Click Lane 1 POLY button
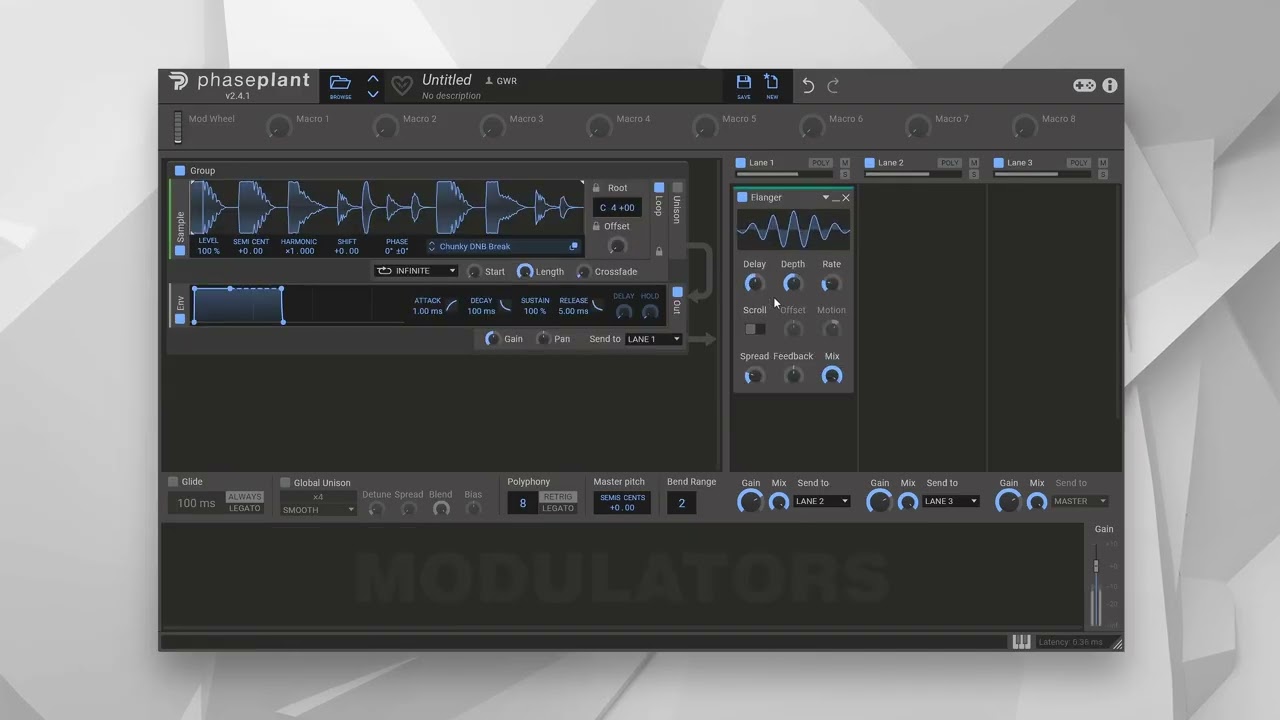The image size is (1280, 720). pyautogui.click(x=821, y=163)
